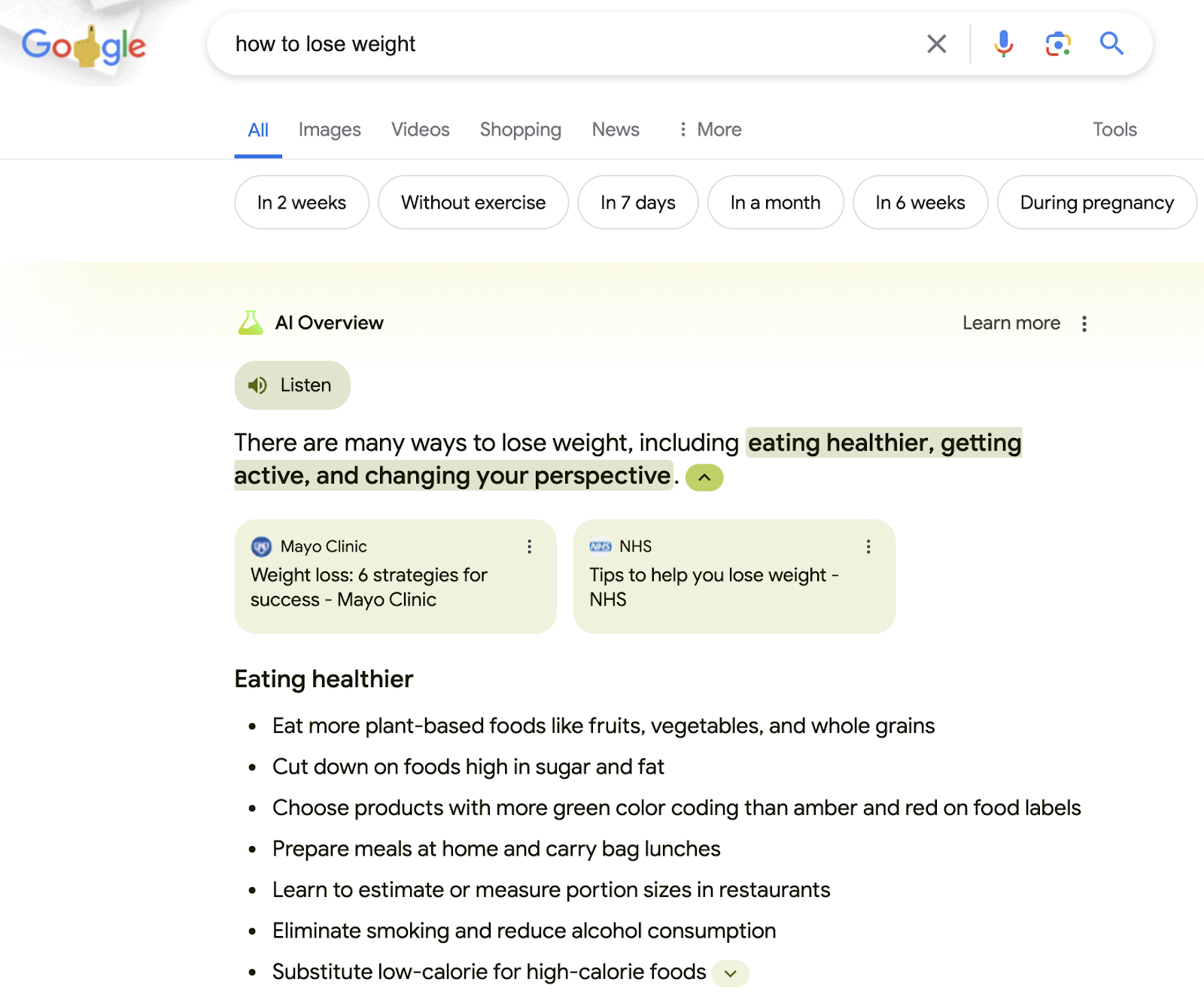The height and width of the screenshot is (1003, 1204).
Task: Click the search magnifier icon
Action: click(x=1112, y=44)
